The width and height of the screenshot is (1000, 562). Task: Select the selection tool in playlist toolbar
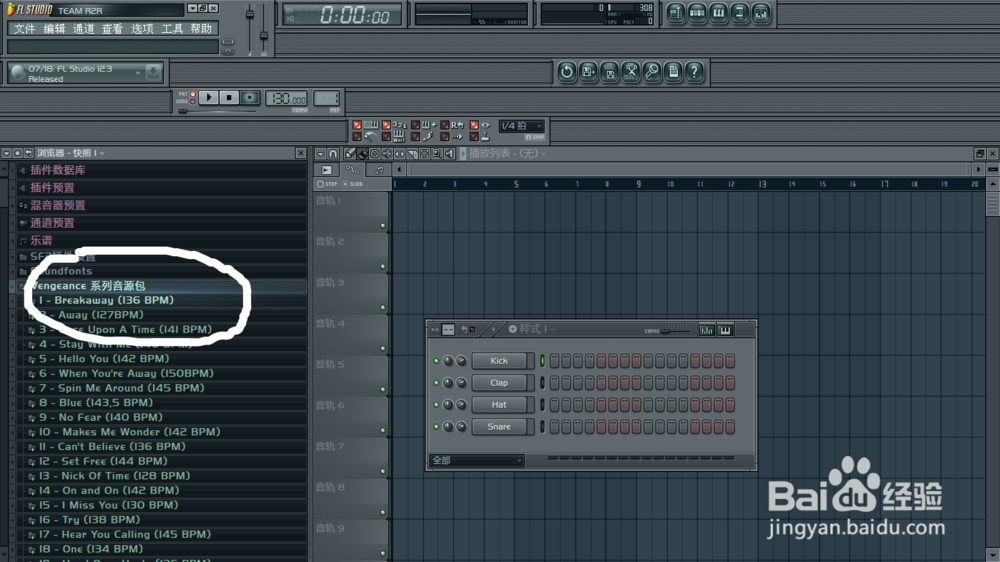point(425,154)
